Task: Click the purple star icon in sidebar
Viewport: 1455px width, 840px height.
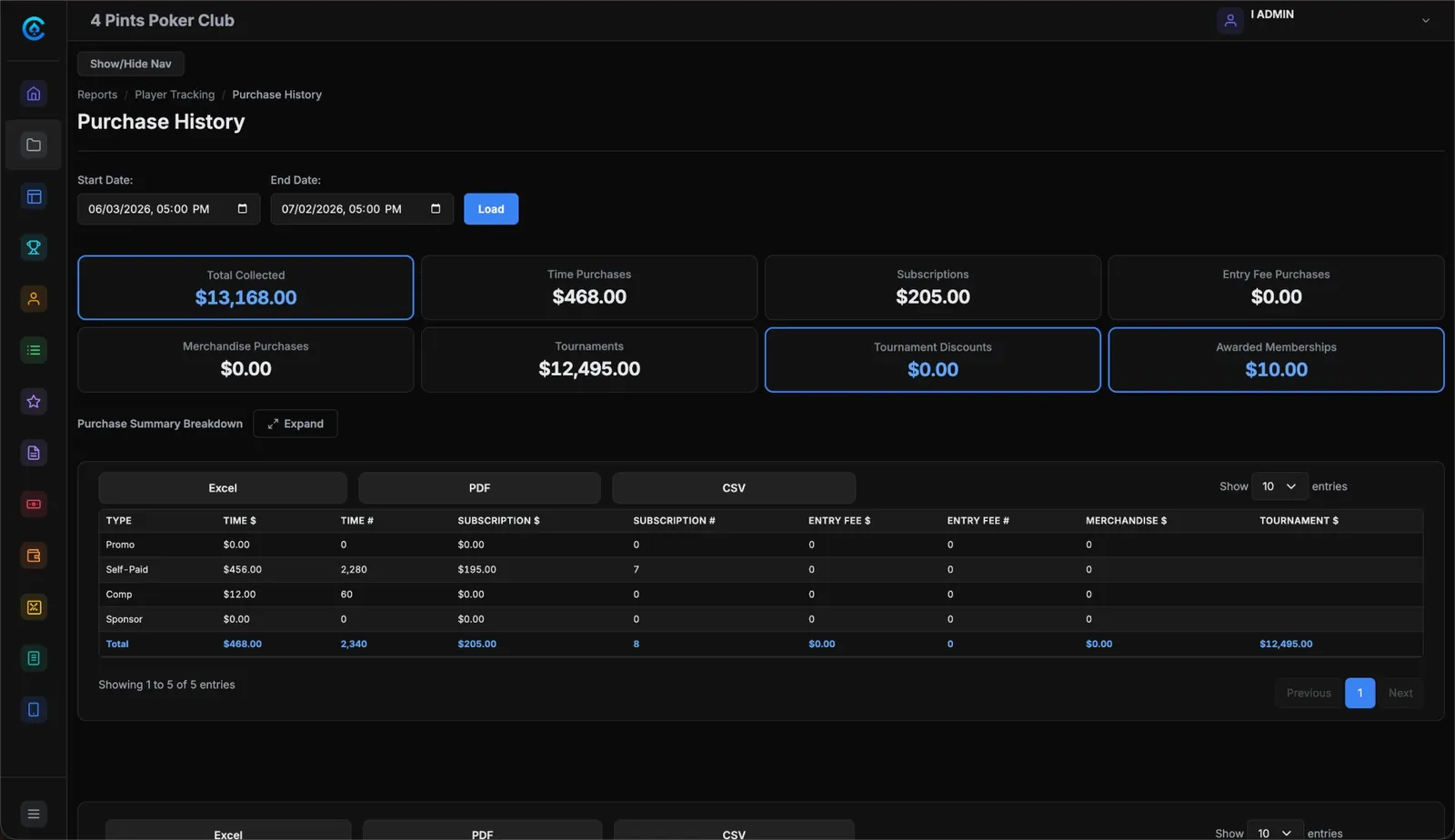Action: 34,402
